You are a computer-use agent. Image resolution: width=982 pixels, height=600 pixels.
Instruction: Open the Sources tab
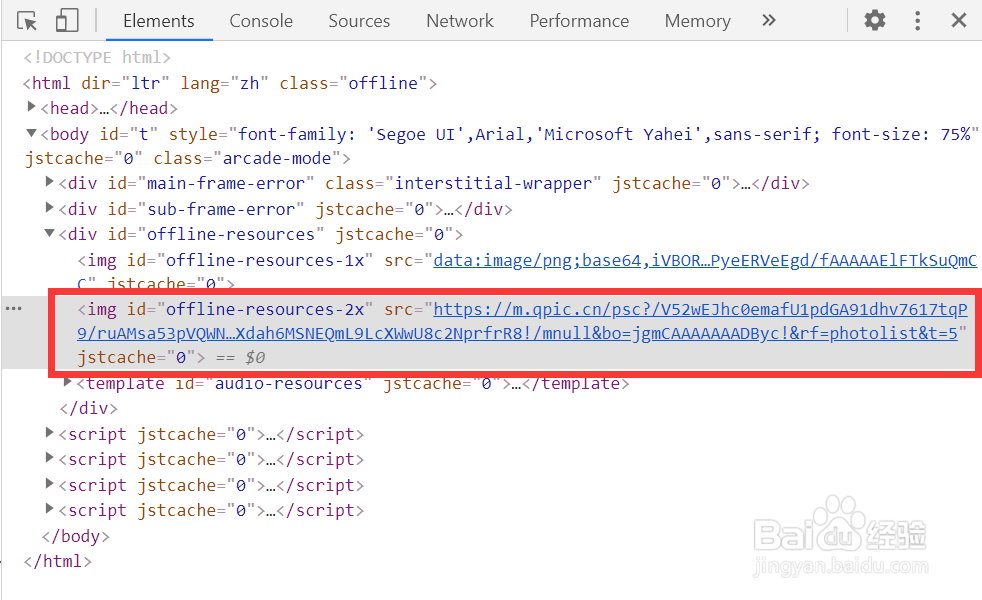pyautogui.click(x=359, y=21)
